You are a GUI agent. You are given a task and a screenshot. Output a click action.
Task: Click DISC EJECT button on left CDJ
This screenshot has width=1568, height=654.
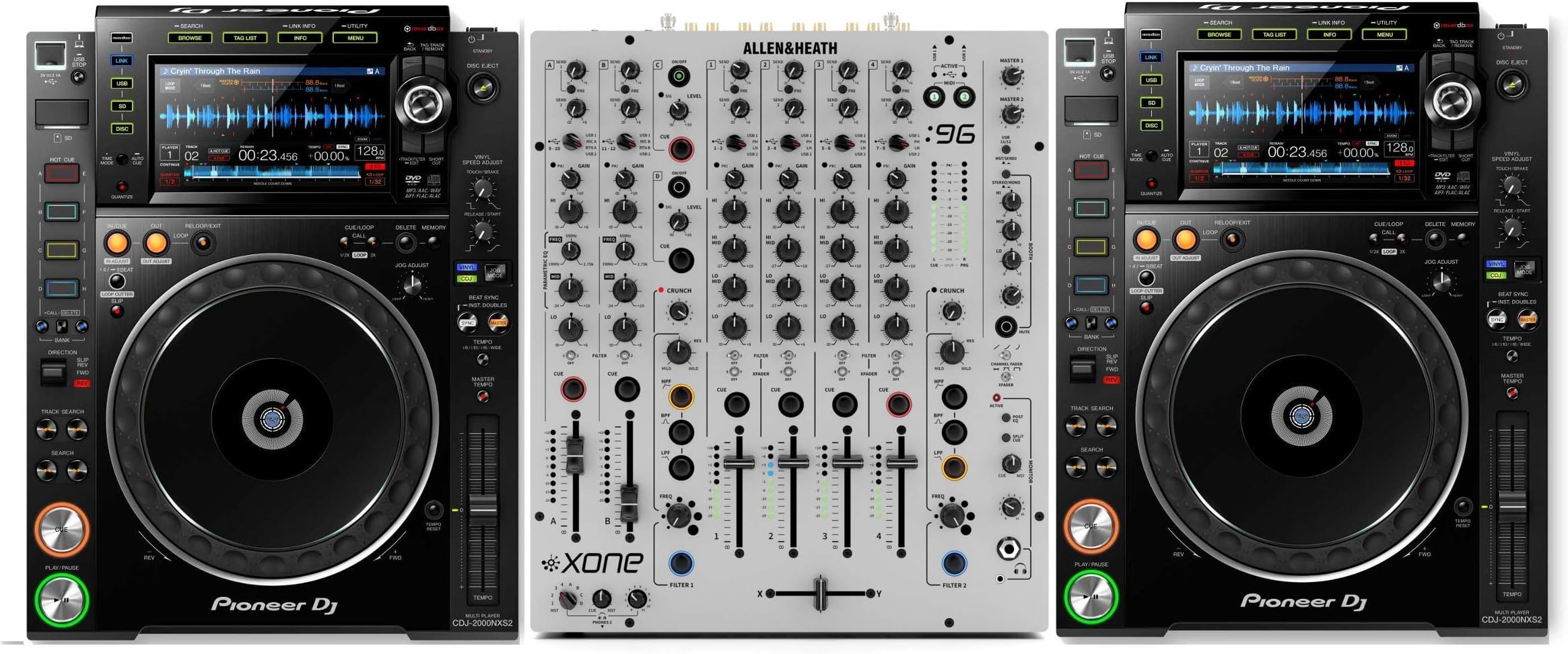pyautogui.click(x=483, y=87)
